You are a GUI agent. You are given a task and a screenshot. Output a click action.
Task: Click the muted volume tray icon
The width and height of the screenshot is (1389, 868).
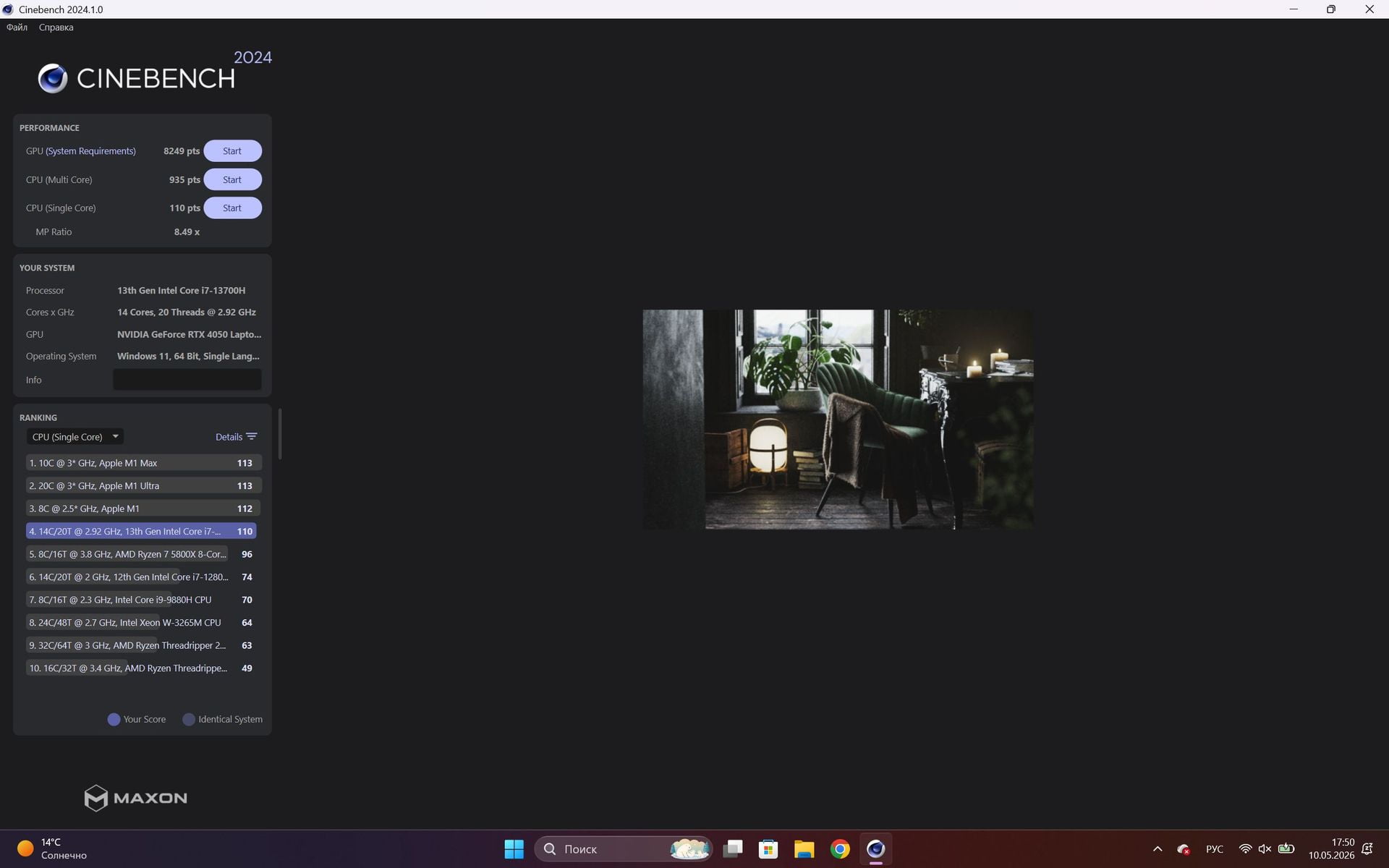point(1265,849)
